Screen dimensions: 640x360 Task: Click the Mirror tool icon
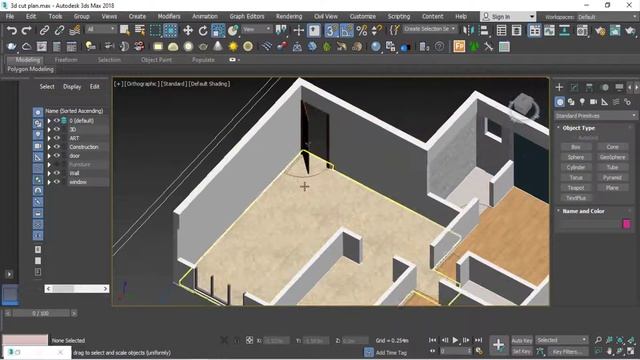pyautogui.click(x=469, y=30)
